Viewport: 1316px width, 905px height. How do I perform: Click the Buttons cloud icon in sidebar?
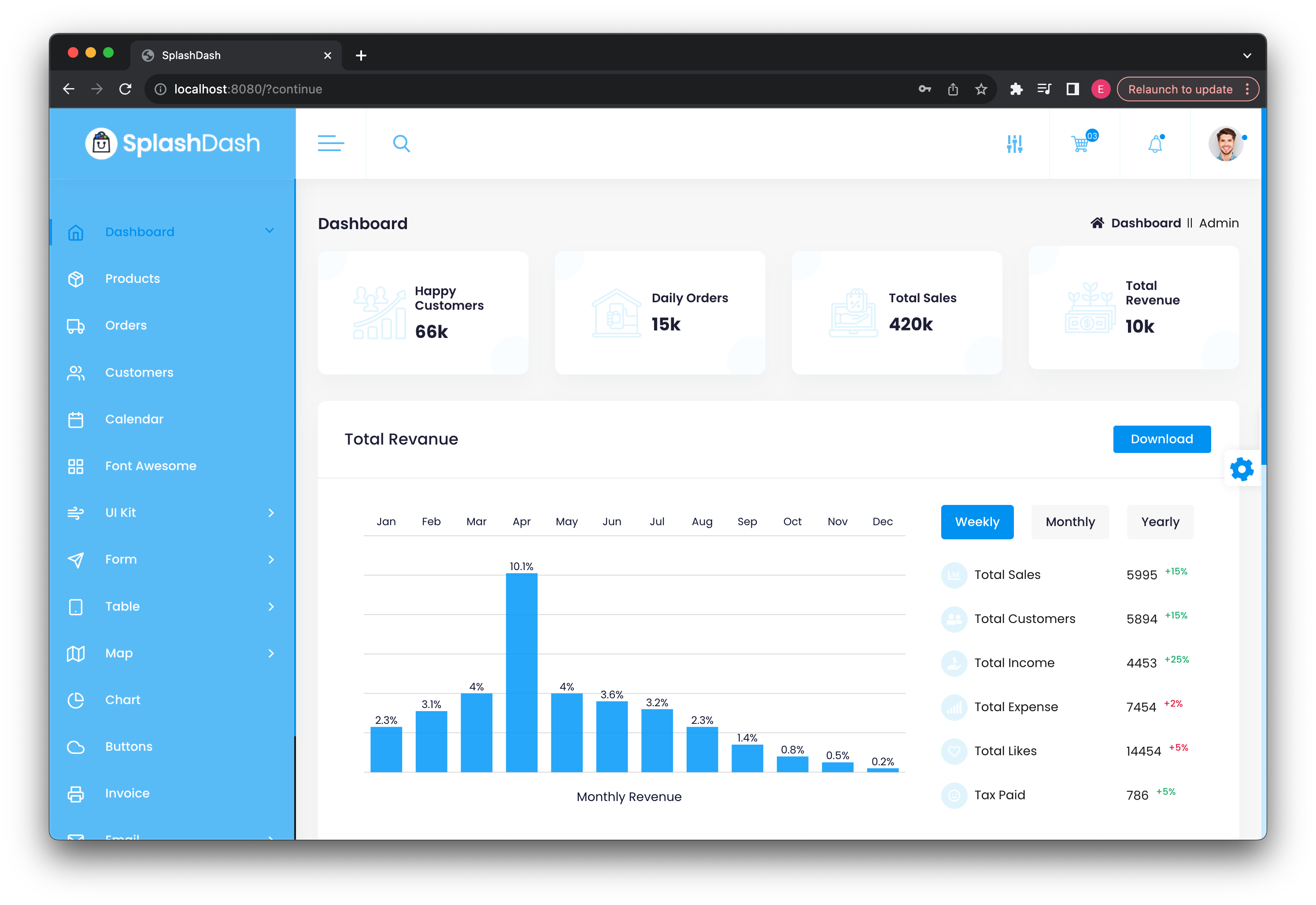[x=75, y=747]
